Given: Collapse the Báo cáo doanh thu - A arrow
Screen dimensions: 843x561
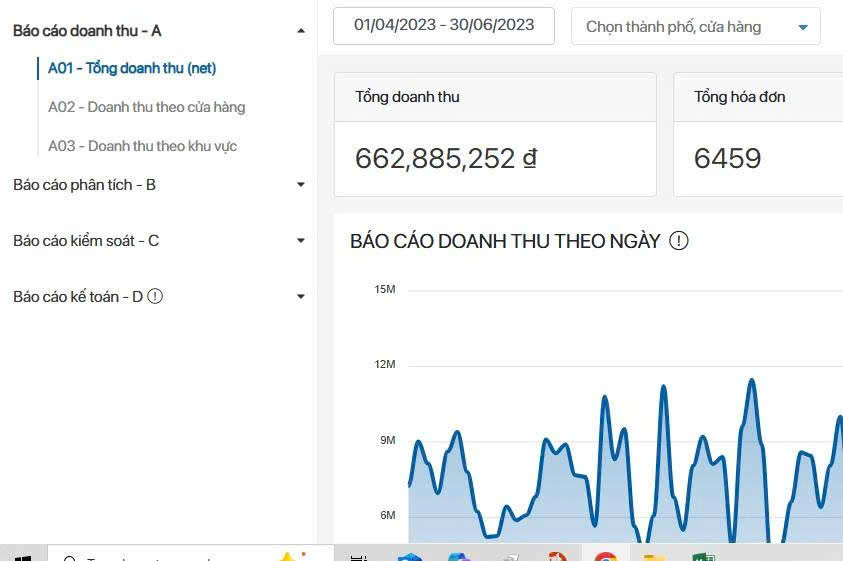Looking at the screenshot, I should 301,31.
